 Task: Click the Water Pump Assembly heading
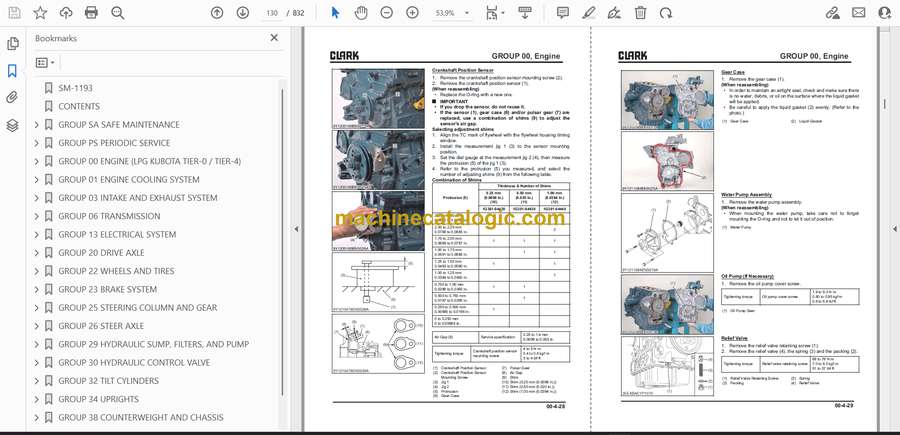747,195
